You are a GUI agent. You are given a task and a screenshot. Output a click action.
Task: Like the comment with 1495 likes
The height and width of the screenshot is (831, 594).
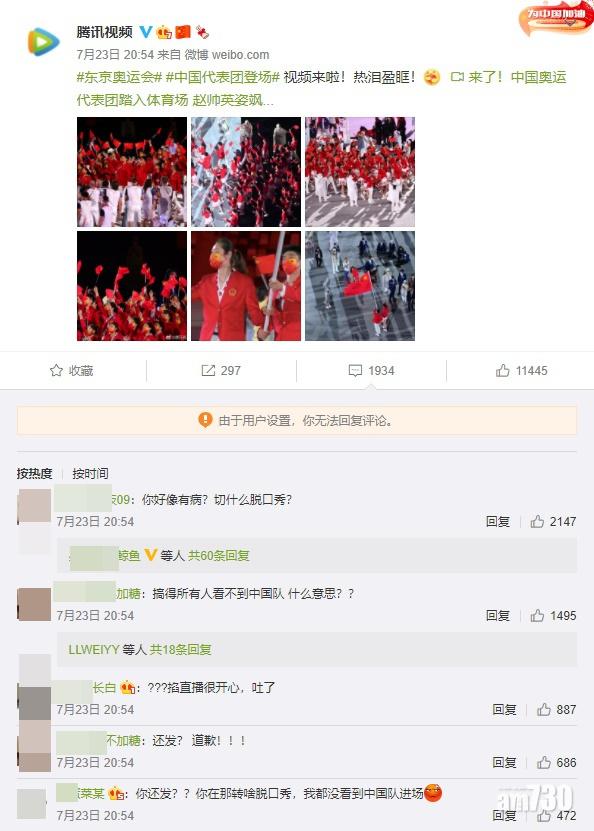point(537,615)
